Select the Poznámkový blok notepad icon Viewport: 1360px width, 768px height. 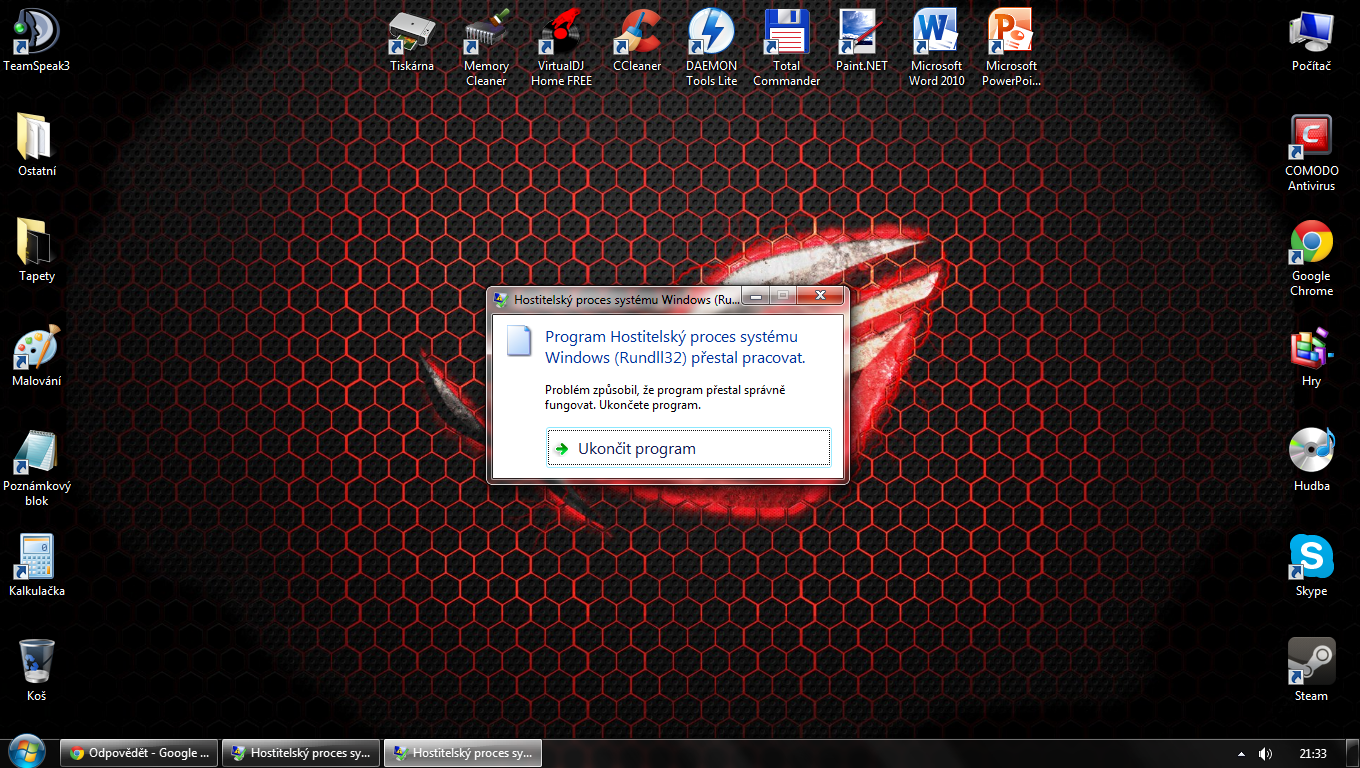(37, 467)
